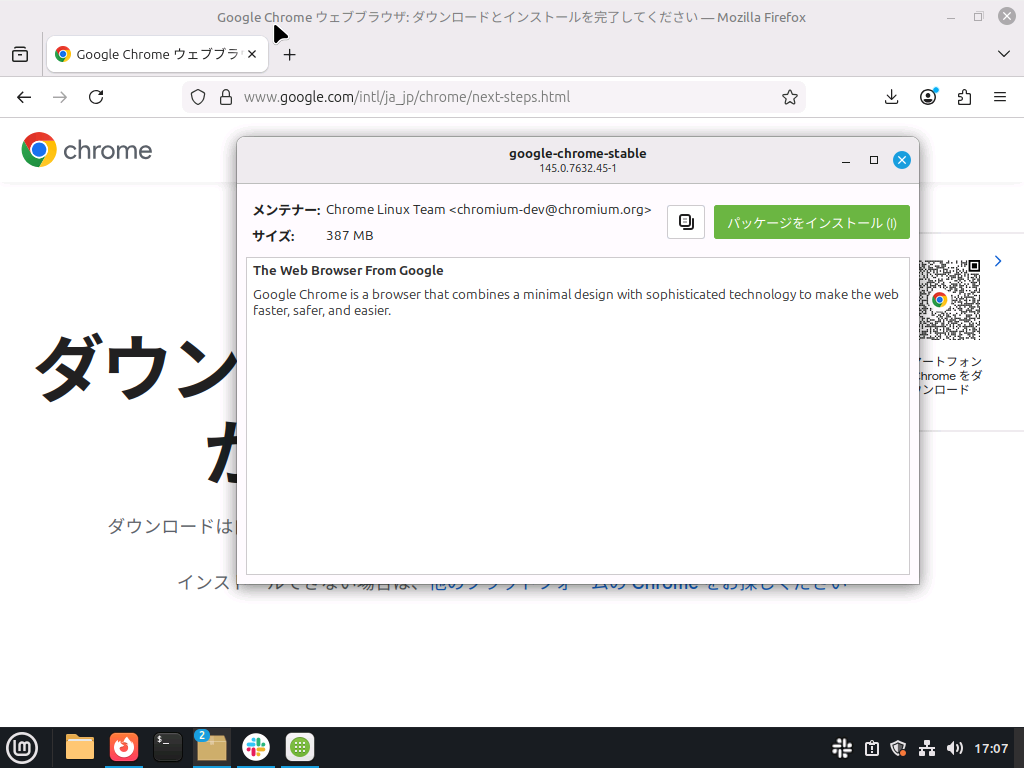The height and width of the screenshot is (768, 1024).
Task: Open the Firefox hamburger application menu
Action: 999,97
